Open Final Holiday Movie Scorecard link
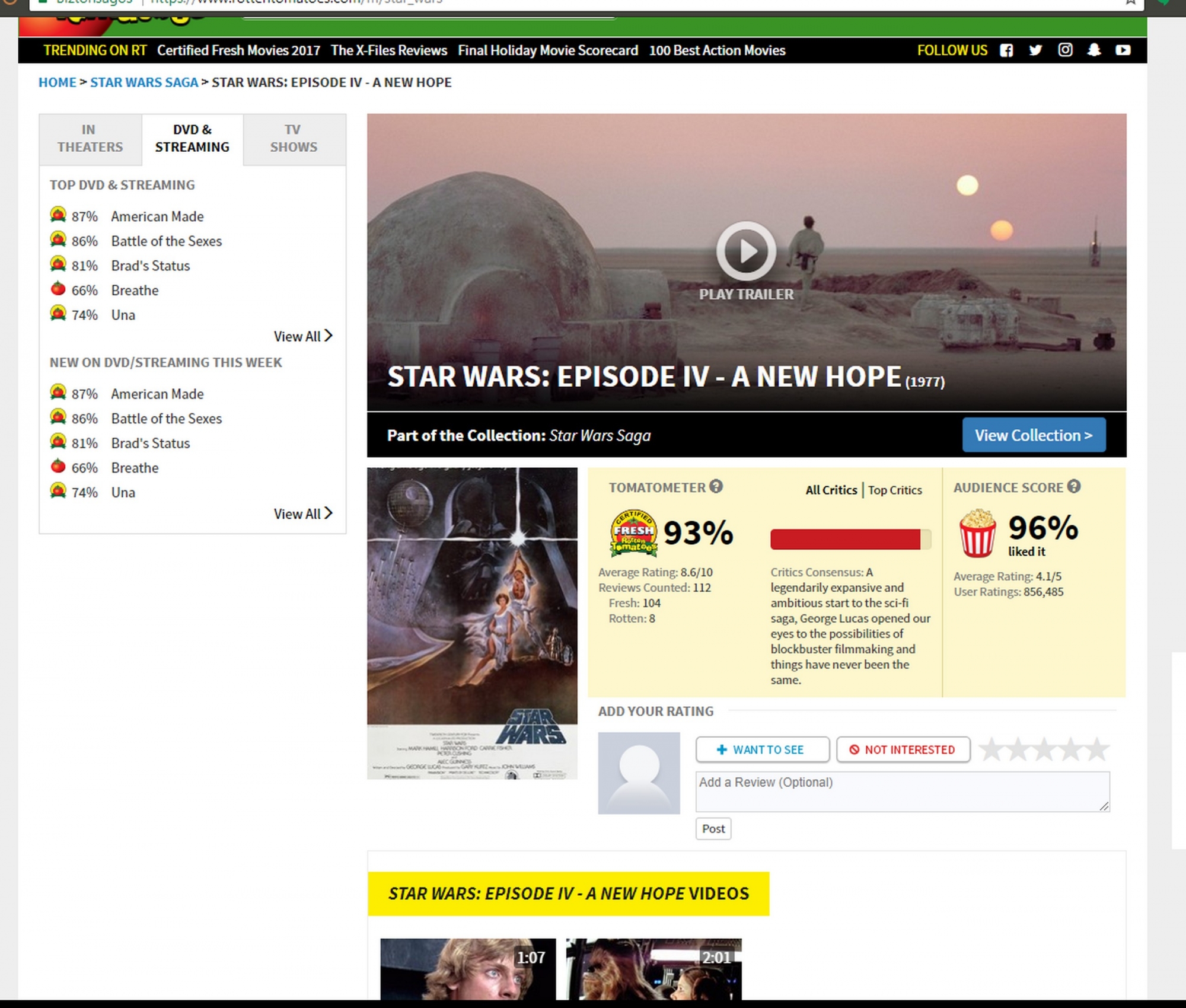The image size is (1186, 1008). pyautogui.click(x=548, y=50)
